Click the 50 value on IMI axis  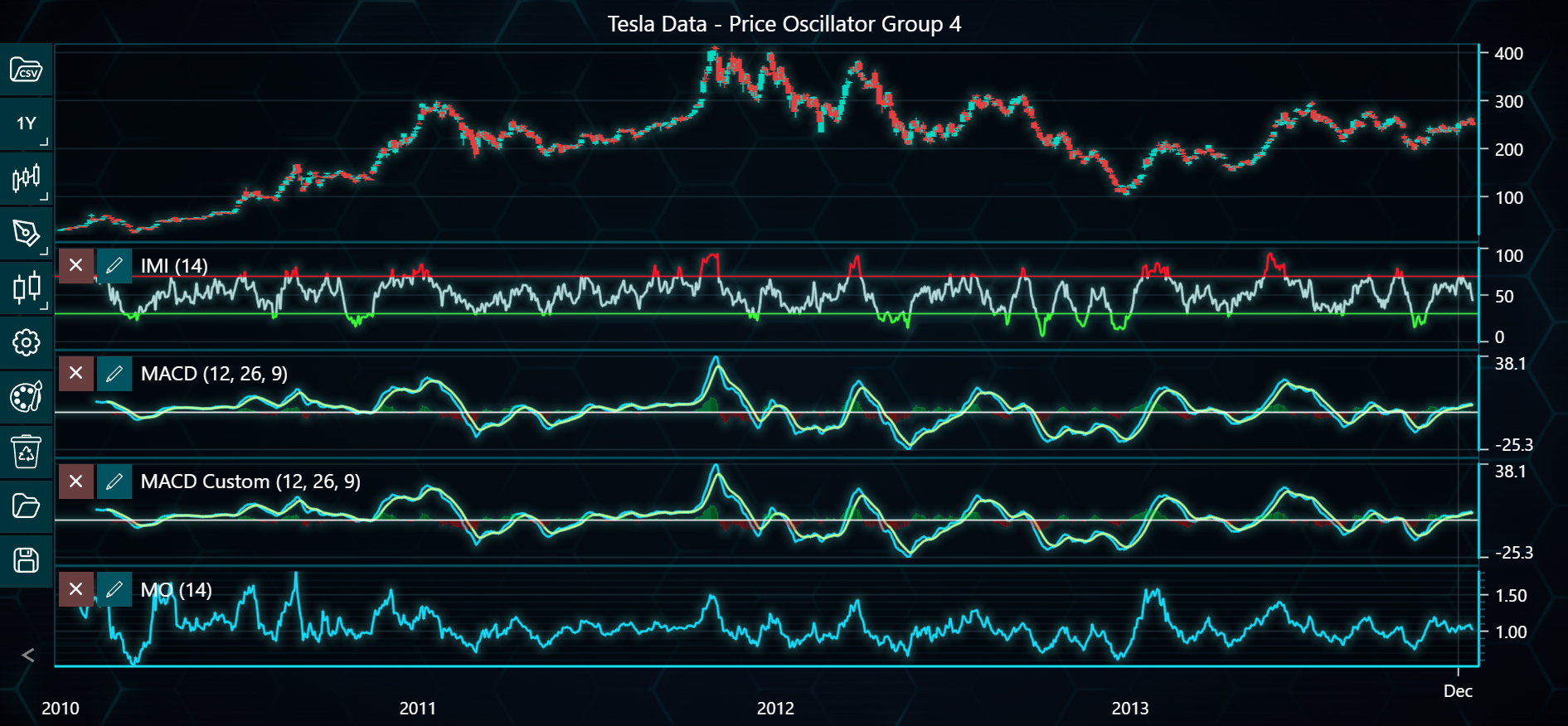[x=1504, y=297]
